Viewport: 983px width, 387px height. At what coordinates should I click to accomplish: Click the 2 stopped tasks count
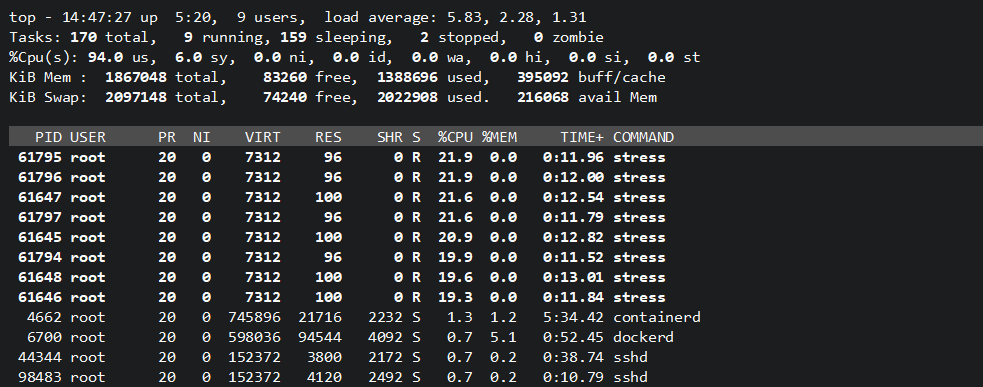tap(425, 38)
